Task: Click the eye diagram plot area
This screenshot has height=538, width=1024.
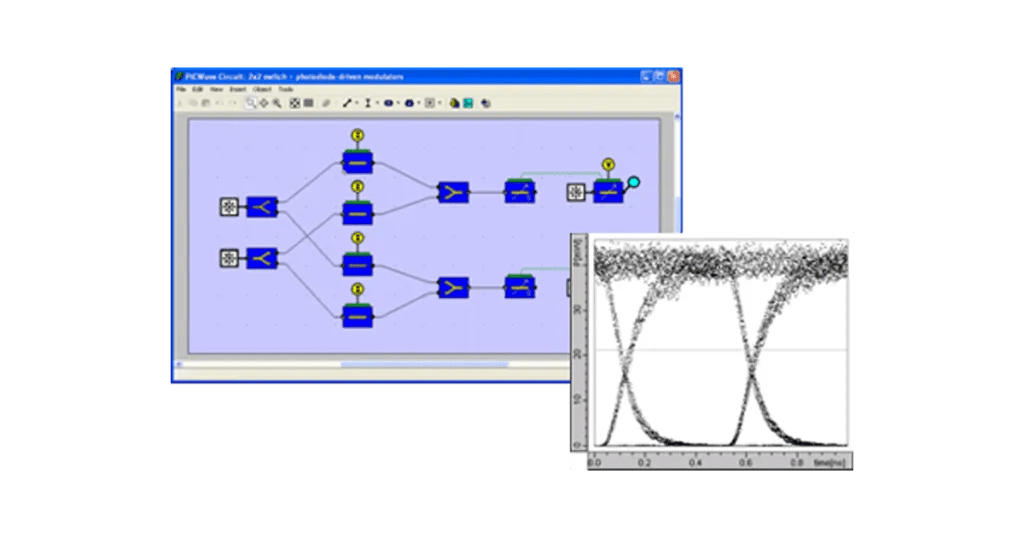Action: coord(721,343)
